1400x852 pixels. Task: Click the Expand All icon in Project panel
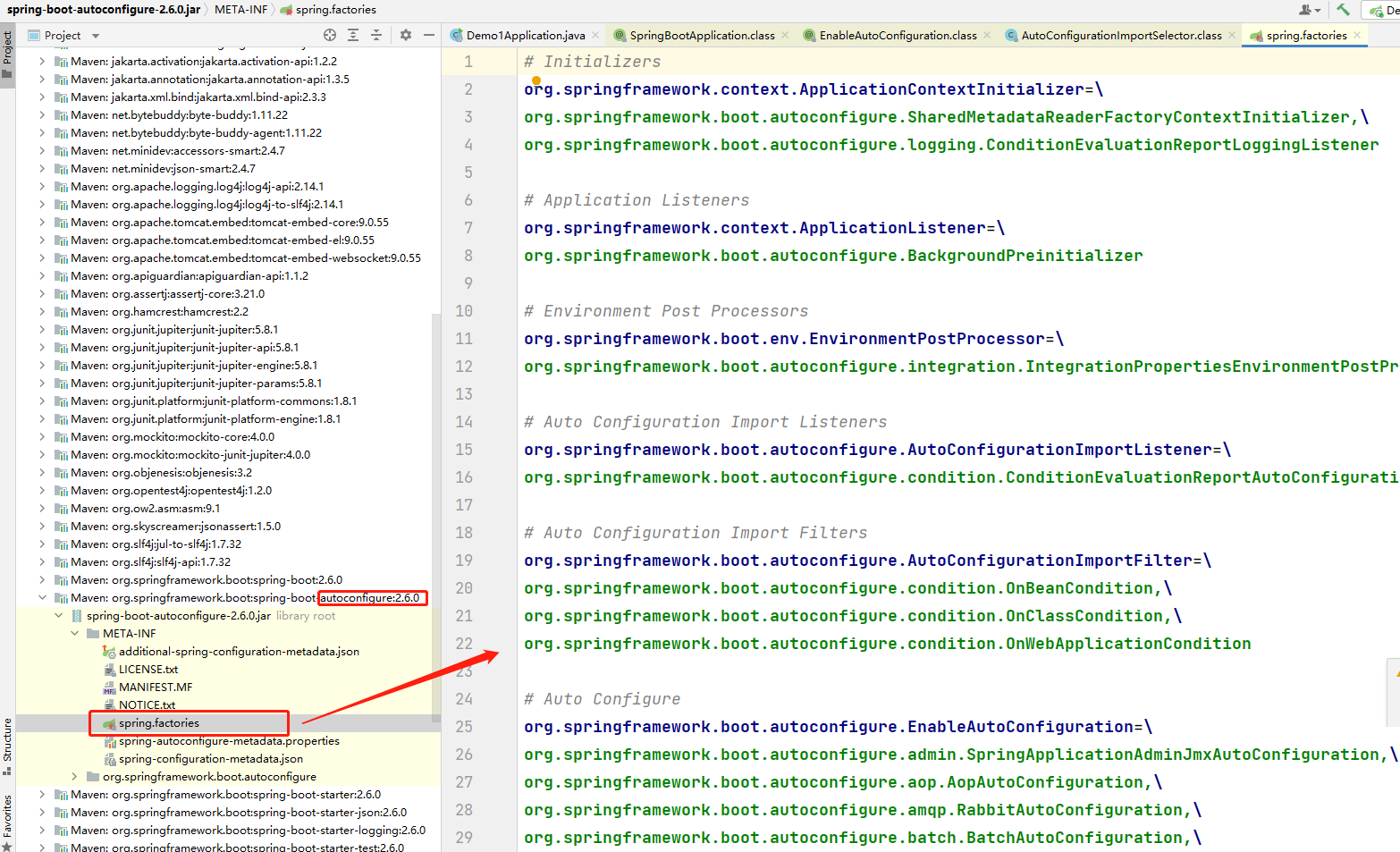pyautogui.click(x=353, y=35)
